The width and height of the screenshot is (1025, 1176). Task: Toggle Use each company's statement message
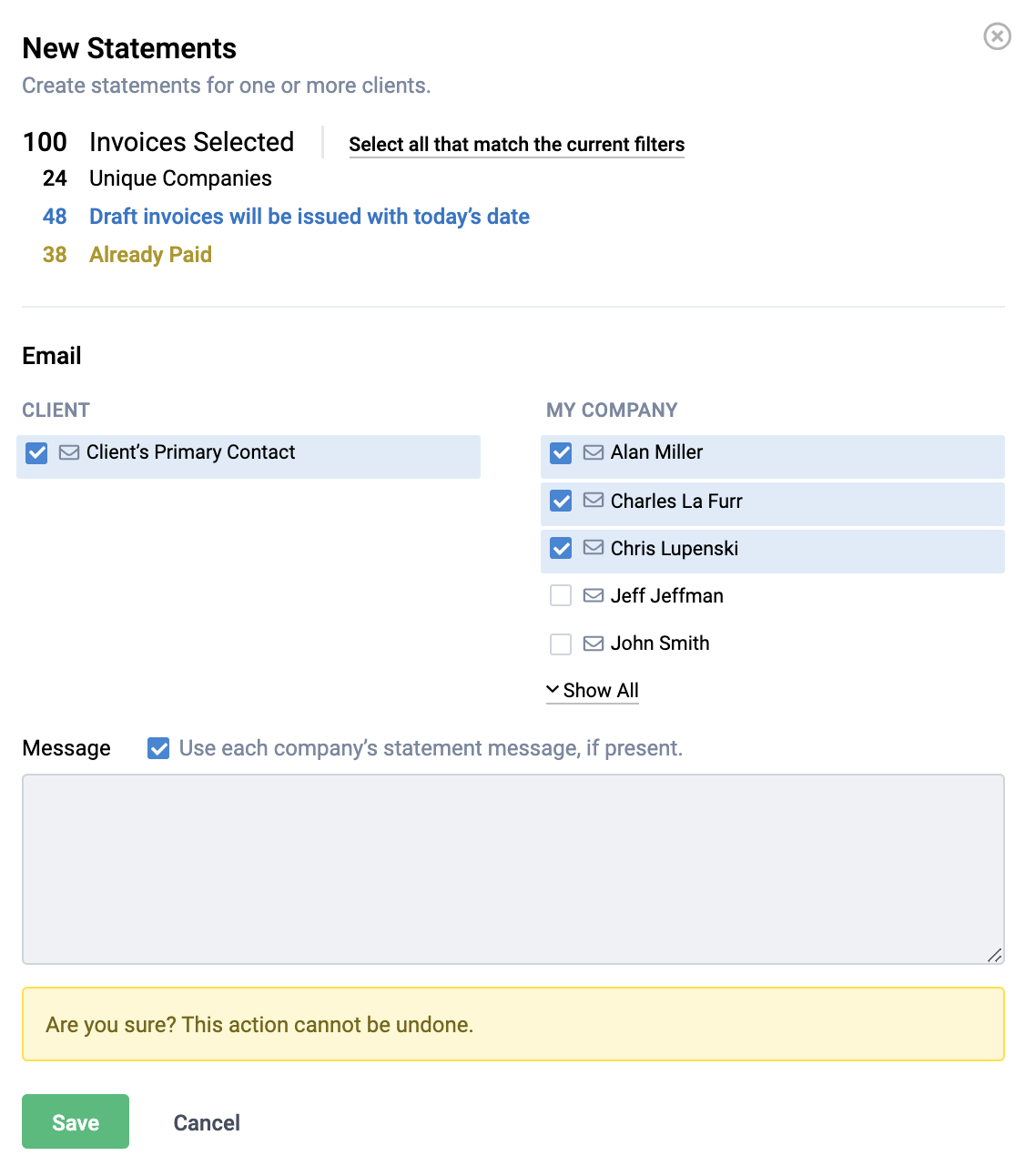tap(158, 748)
